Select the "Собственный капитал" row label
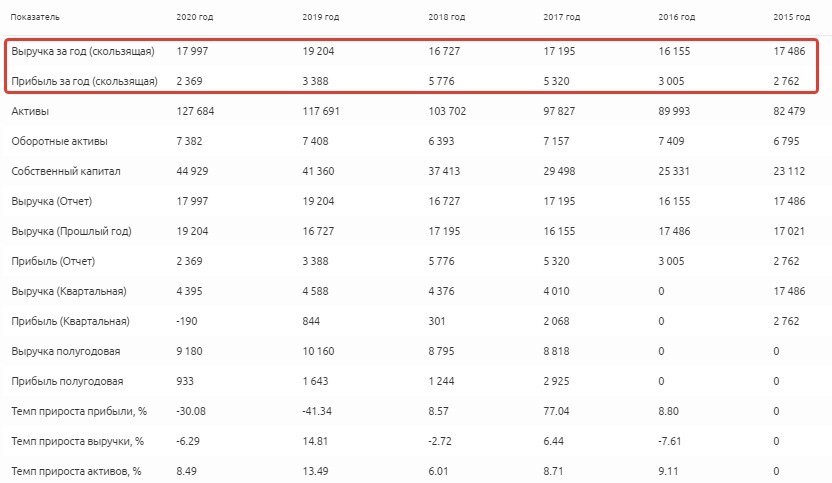This screenshot has width=832, height=483. [66, 171]
